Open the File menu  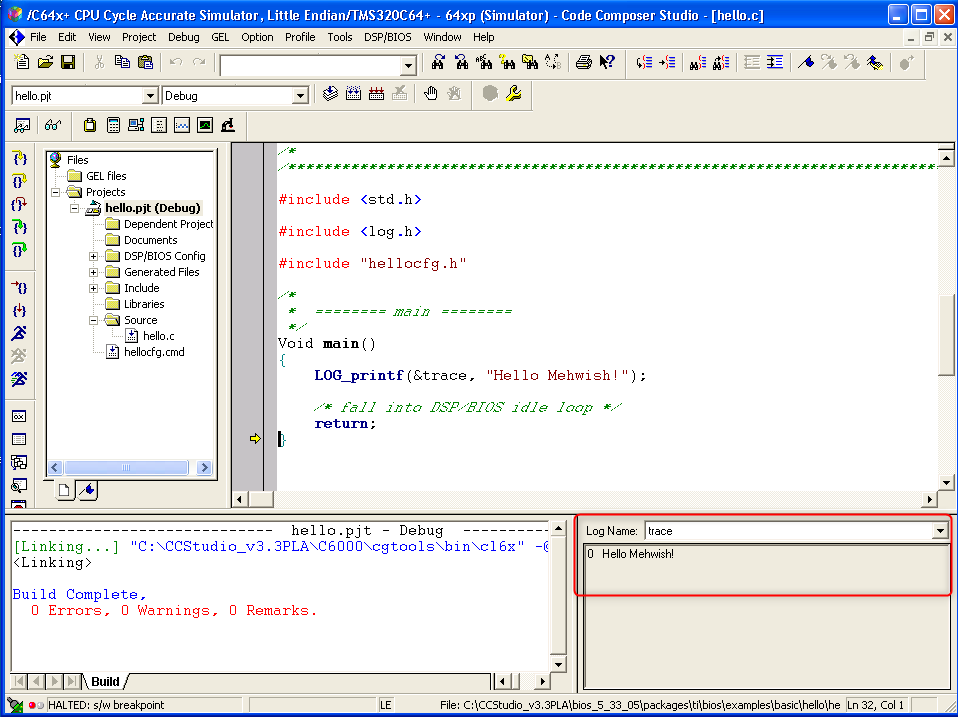(x=38, y=37)
